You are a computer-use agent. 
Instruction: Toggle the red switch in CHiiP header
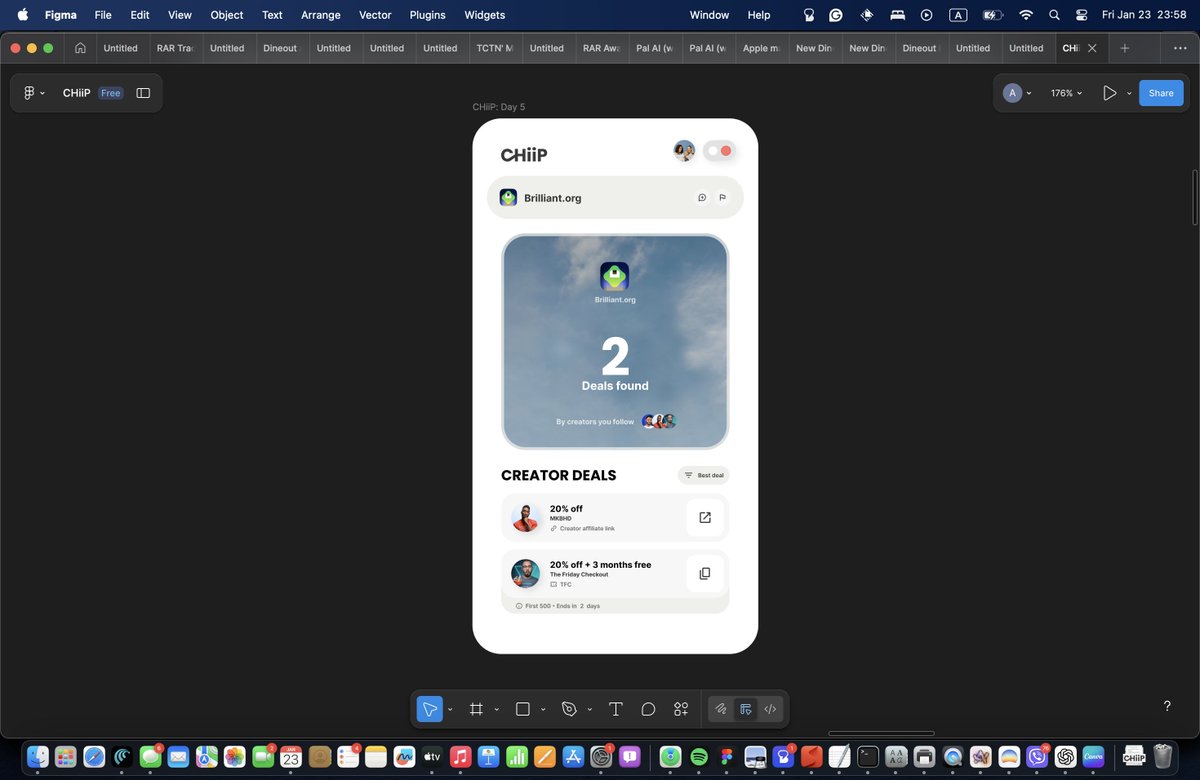click(x=719, y=151)
